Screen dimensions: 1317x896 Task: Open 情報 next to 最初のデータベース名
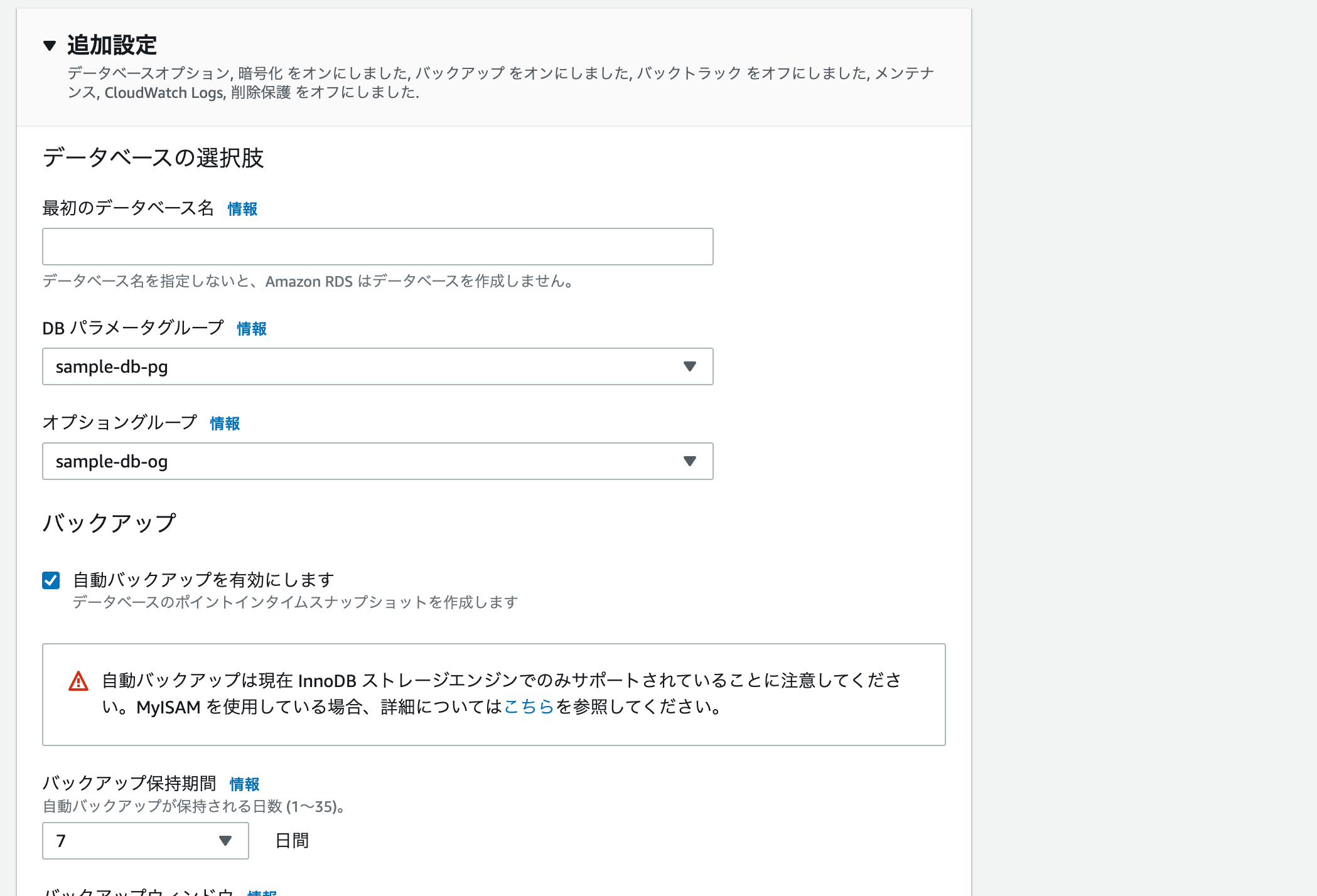242,209
